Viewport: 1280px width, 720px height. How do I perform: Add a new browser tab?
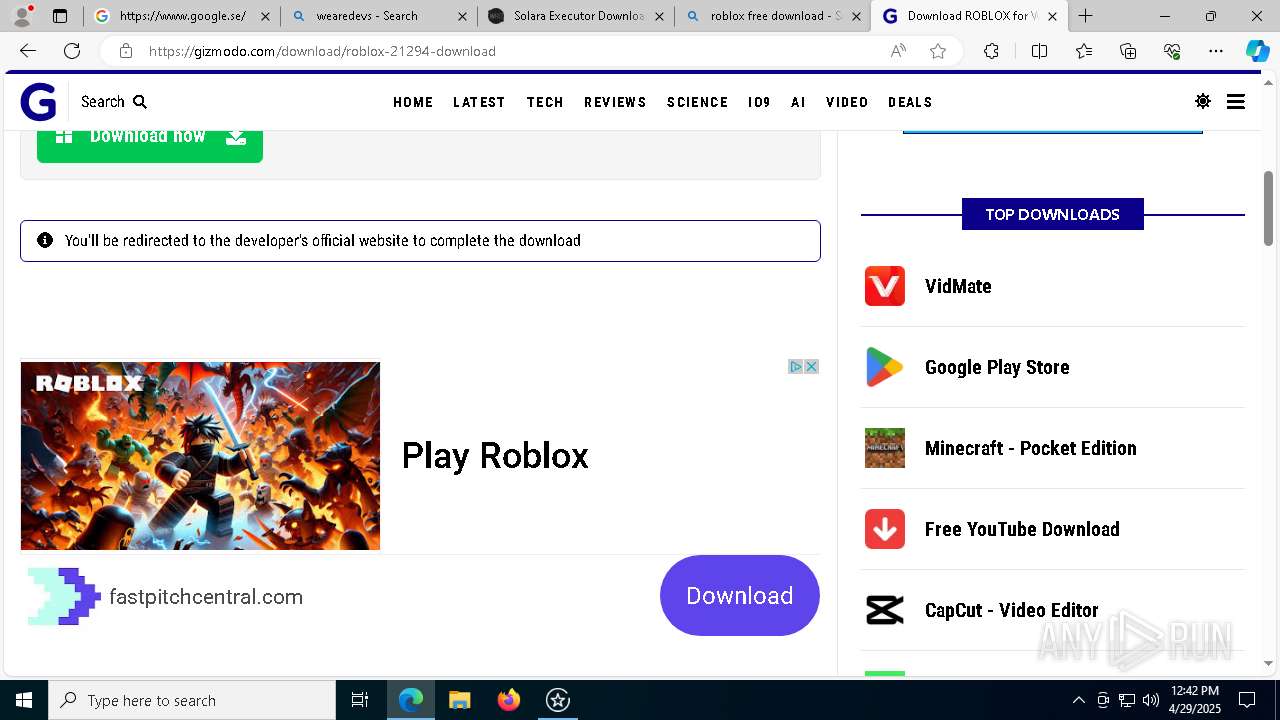pos(1085,16)
